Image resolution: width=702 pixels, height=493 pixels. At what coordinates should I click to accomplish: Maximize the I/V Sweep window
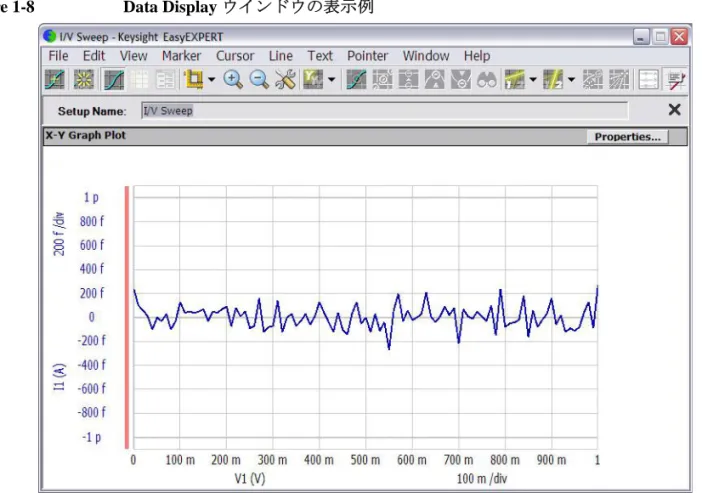(660, 36)
